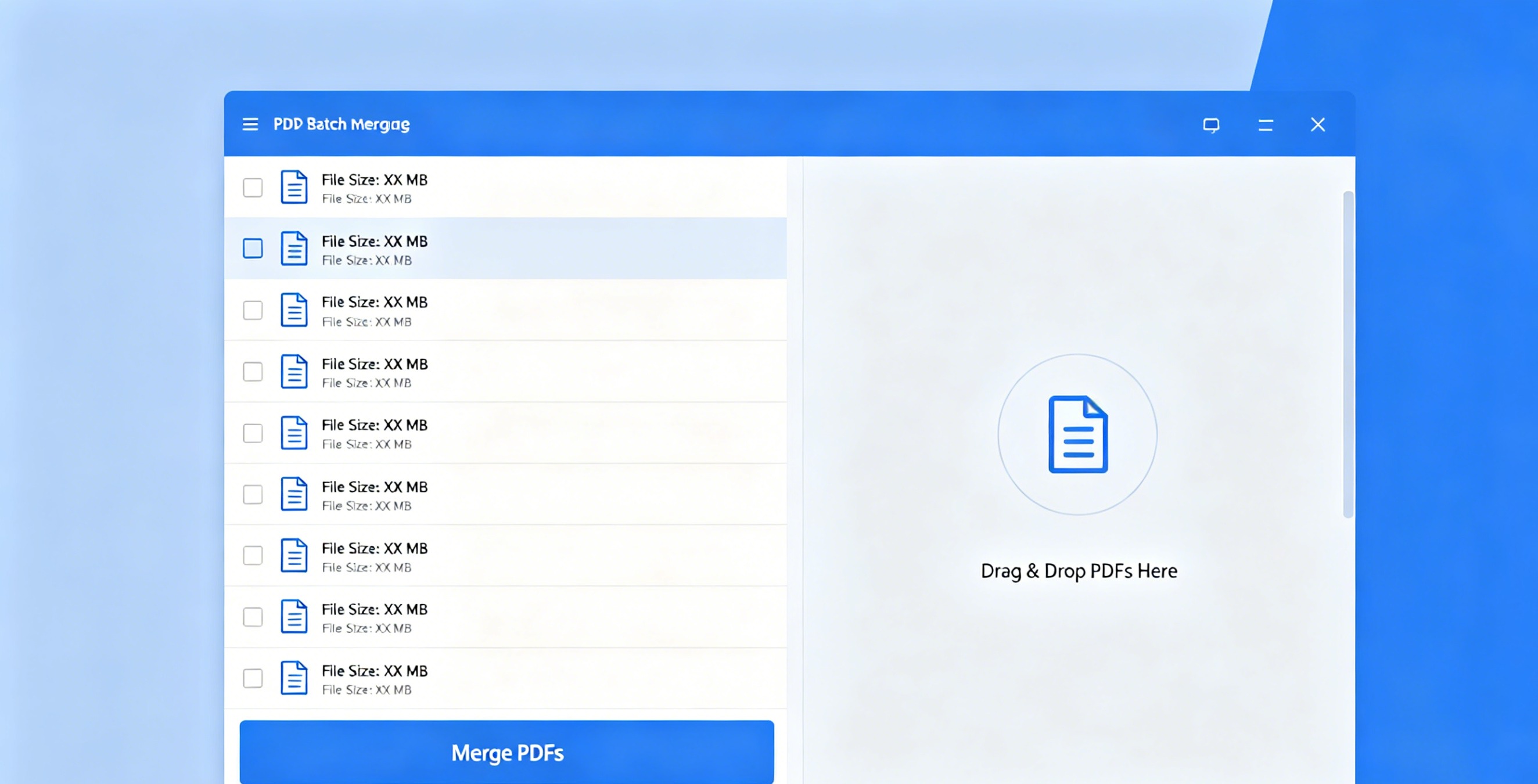This screenshot has width=1538, height=784.
Task: Click the large document icon in drop zone
Action: (x=1078, y=434)
